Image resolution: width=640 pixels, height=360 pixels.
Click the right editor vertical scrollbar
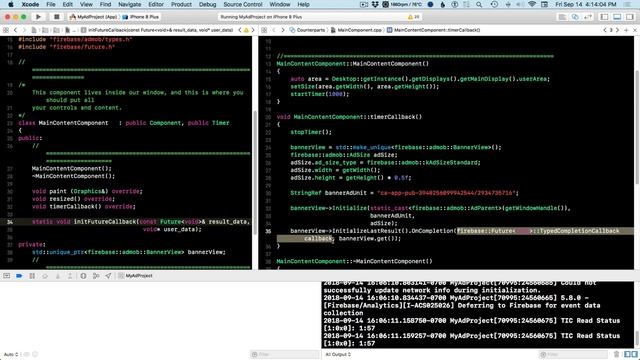click(x=637, y=127)
